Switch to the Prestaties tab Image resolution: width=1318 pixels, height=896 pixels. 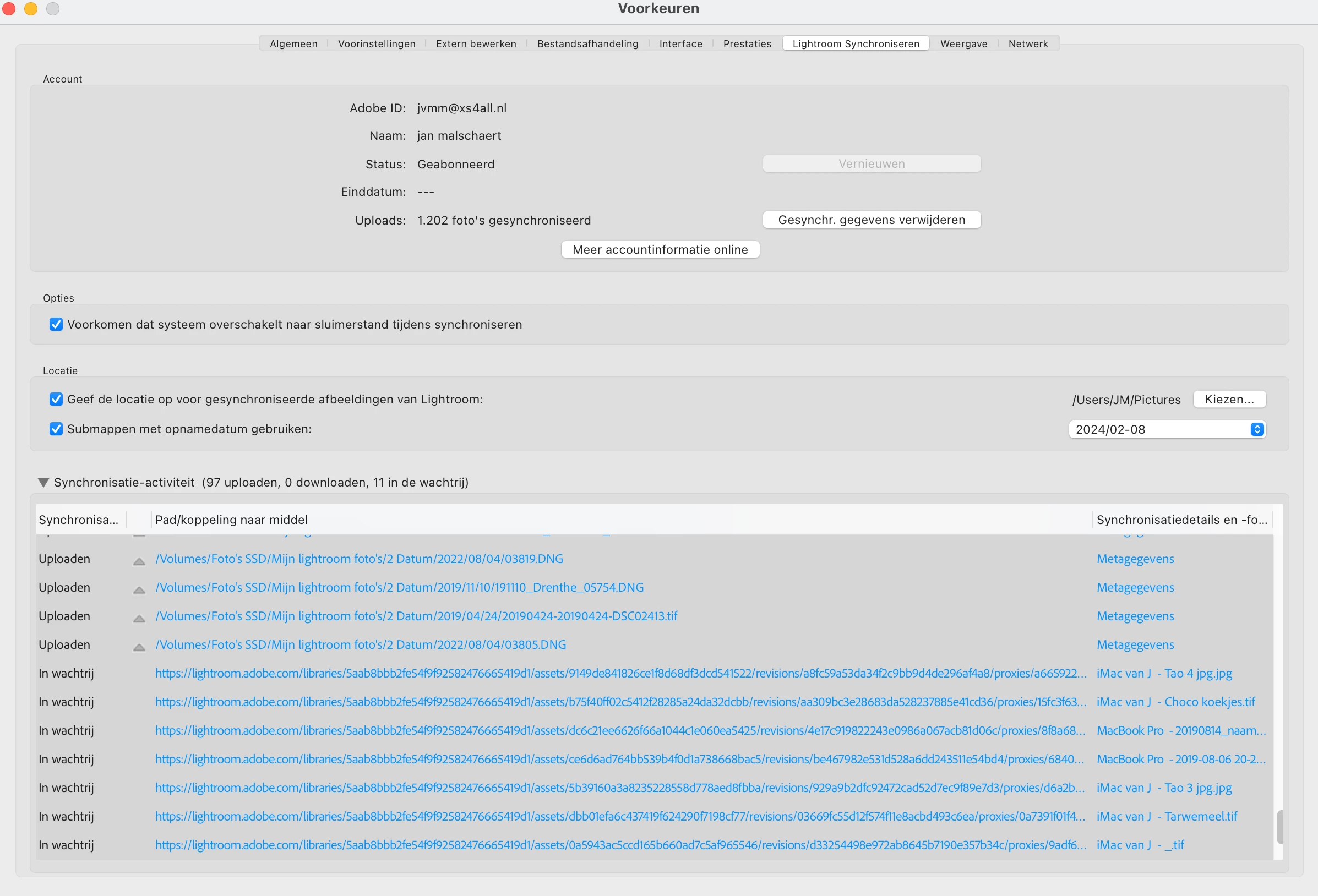pos(747,43)
